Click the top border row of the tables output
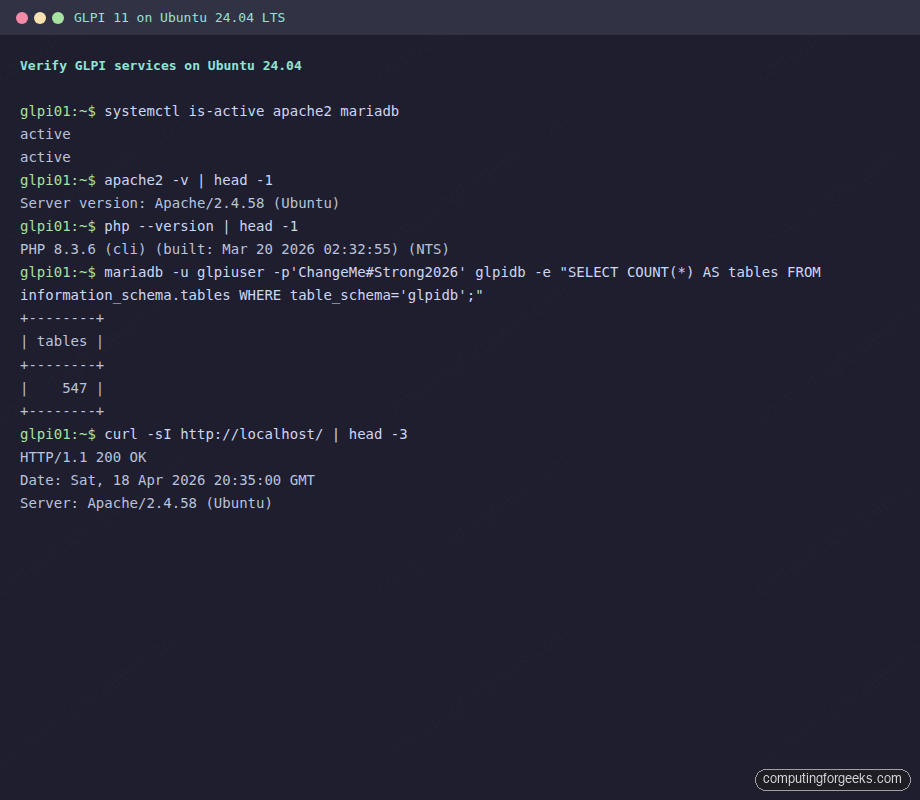Image resolution: width=920 pixels, height=800 pixels. 61,318
